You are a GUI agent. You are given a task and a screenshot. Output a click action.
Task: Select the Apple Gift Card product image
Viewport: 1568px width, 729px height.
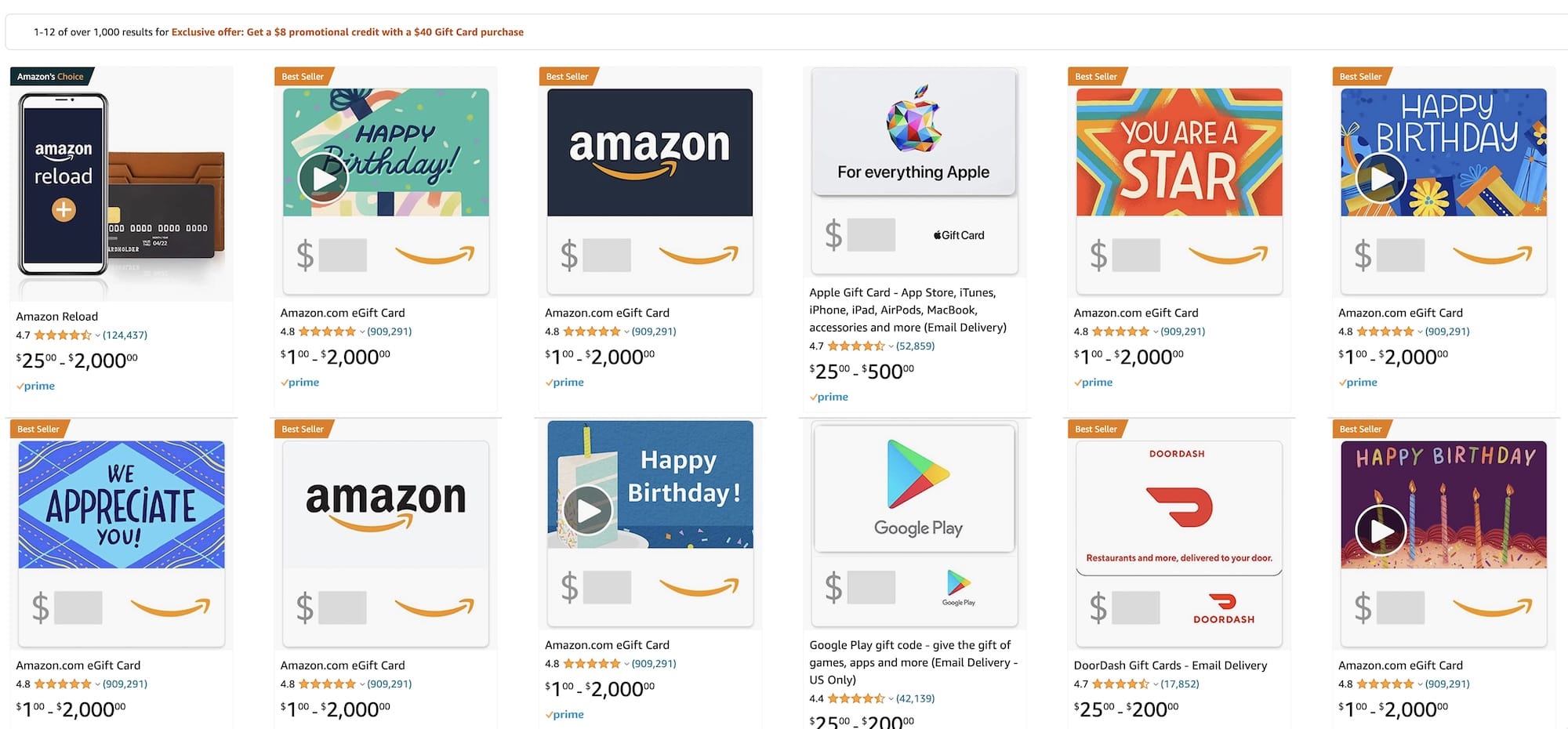pyautogui.click(x=913, y=171)
